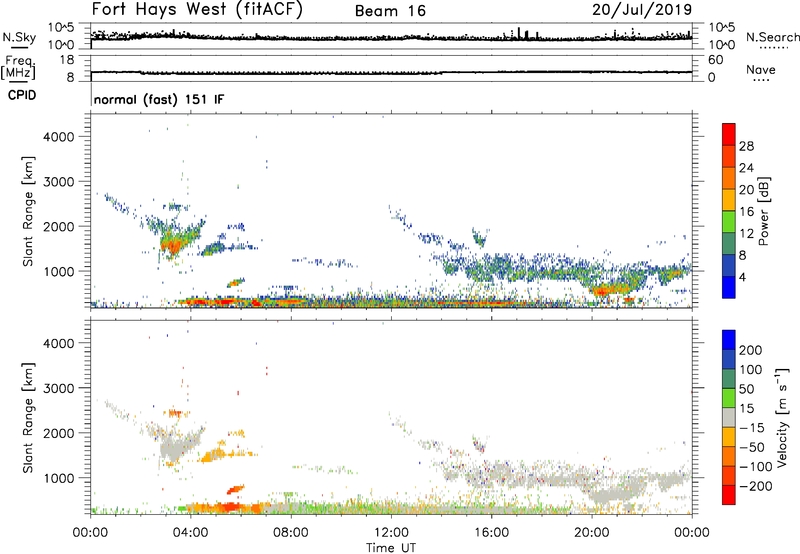The width and height of the screenshot is (800, 554).
Task: Click the noise trace in N.Sky panel
Action: [391, 37]
